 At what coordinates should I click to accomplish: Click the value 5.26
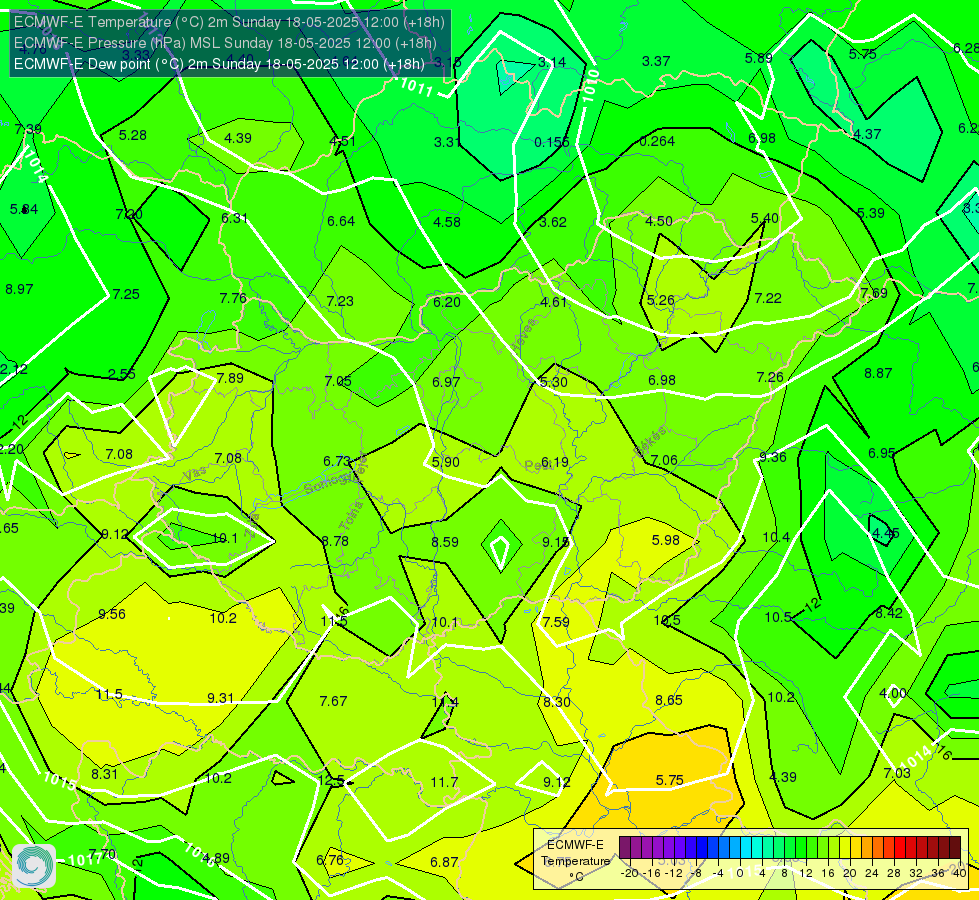(x=661, y=300)
